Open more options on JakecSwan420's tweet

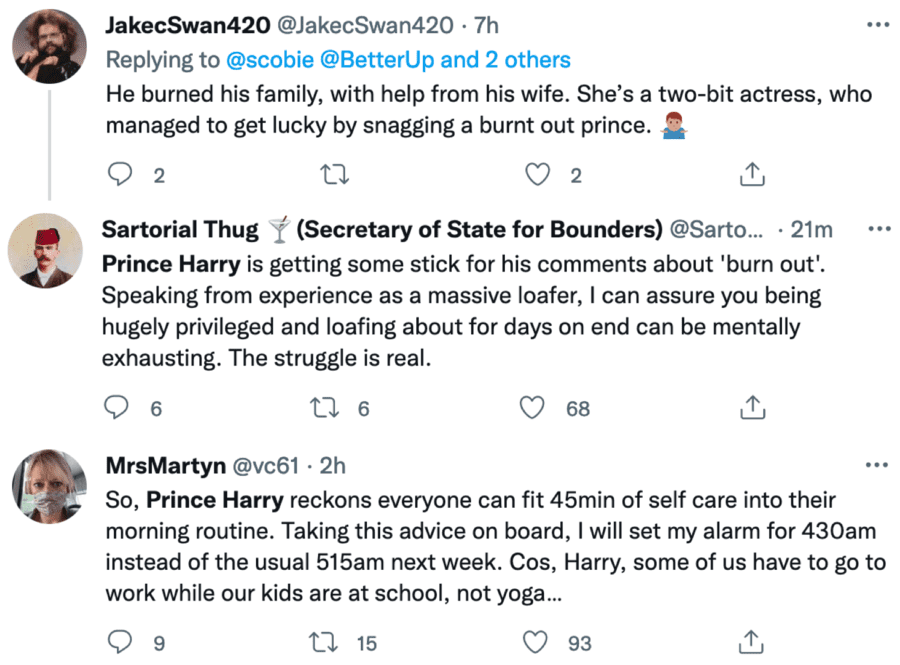[877, 24]
